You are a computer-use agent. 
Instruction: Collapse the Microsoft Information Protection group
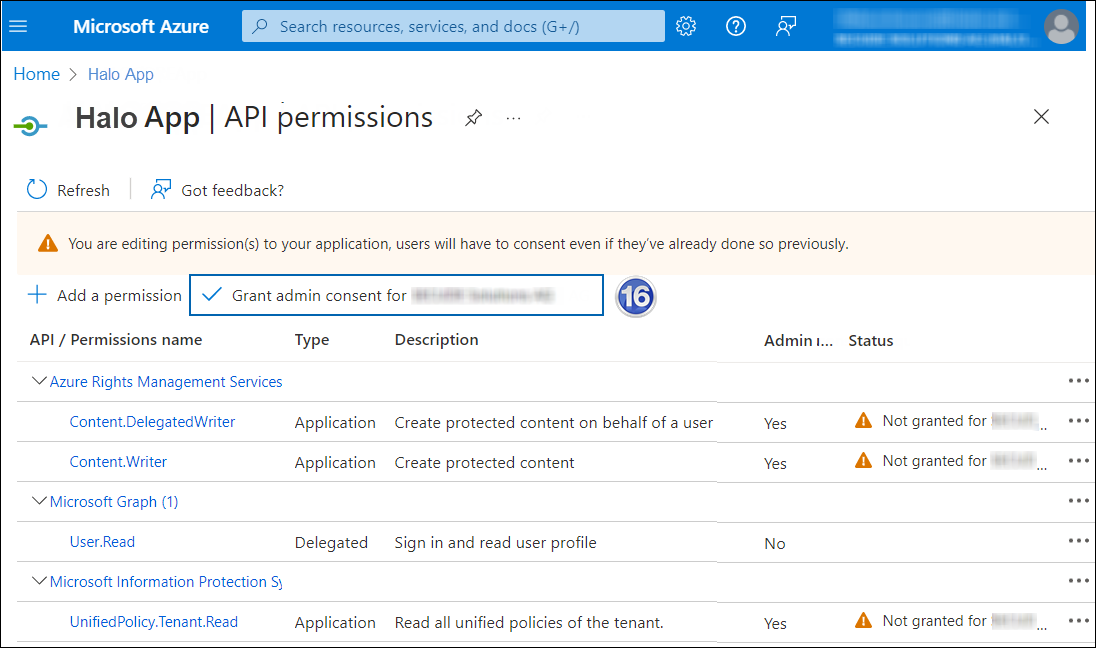pos(39,581)
